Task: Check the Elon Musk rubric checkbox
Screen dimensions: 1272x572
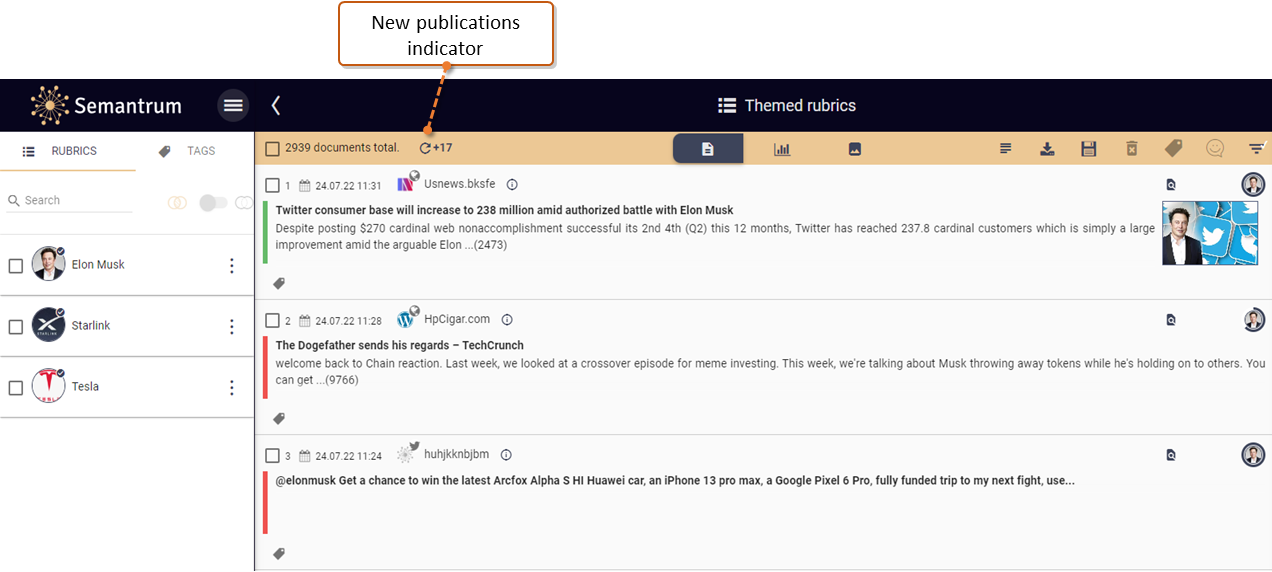Action: pos(16,266)
